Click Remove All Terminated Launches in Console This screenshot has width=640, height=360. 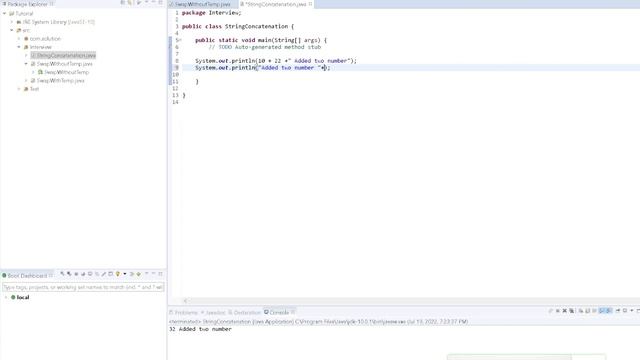click(571, 311)
